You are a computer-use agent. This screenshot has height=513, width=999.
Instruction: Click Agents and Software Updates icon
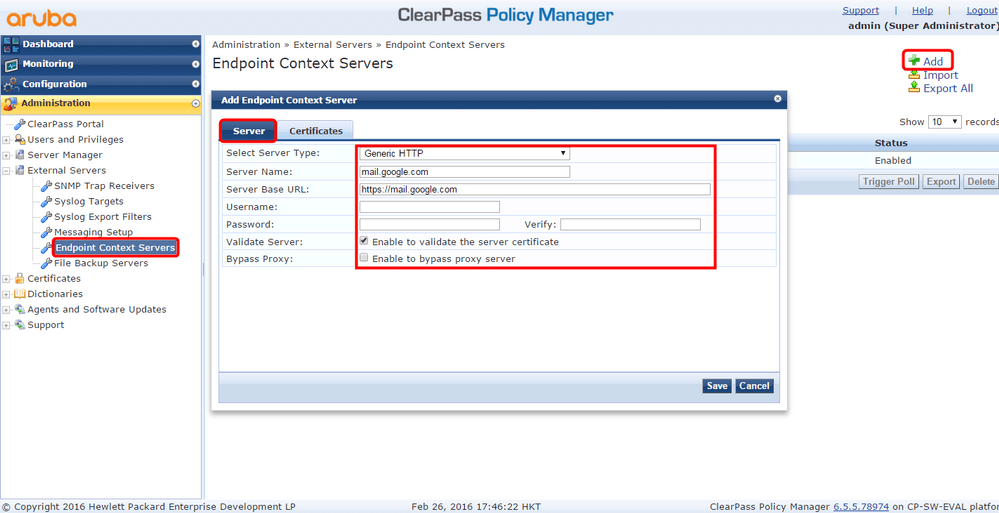(x=20, y=309)
